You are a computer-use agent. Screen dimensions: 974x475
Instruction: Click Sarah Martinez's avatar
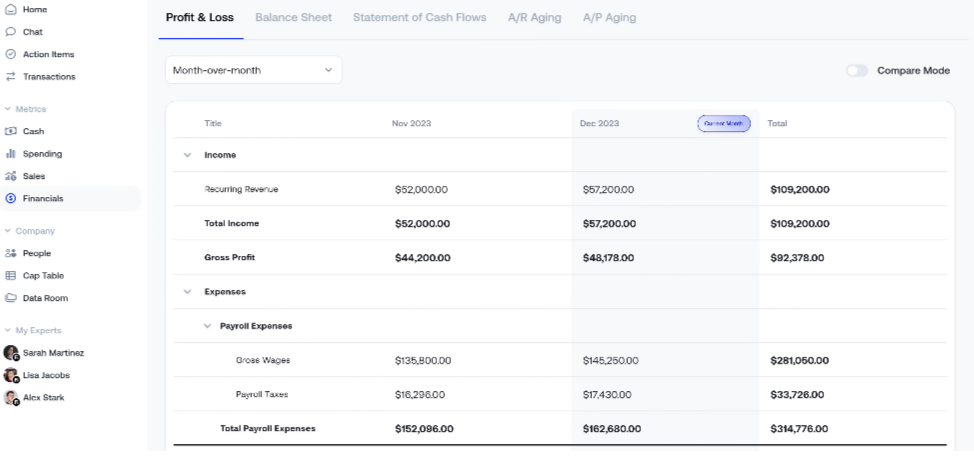[x=11, y=353]
